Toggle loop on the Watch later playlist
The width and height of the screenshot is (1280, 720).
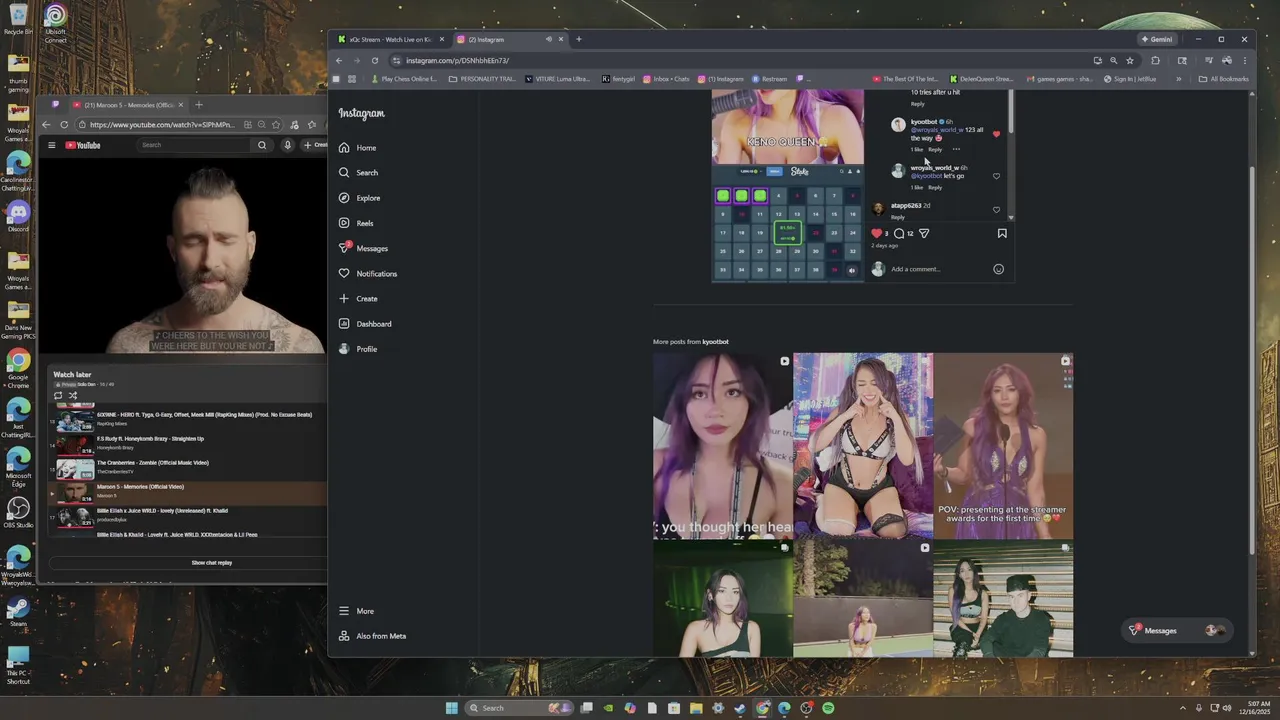point(58,396)
